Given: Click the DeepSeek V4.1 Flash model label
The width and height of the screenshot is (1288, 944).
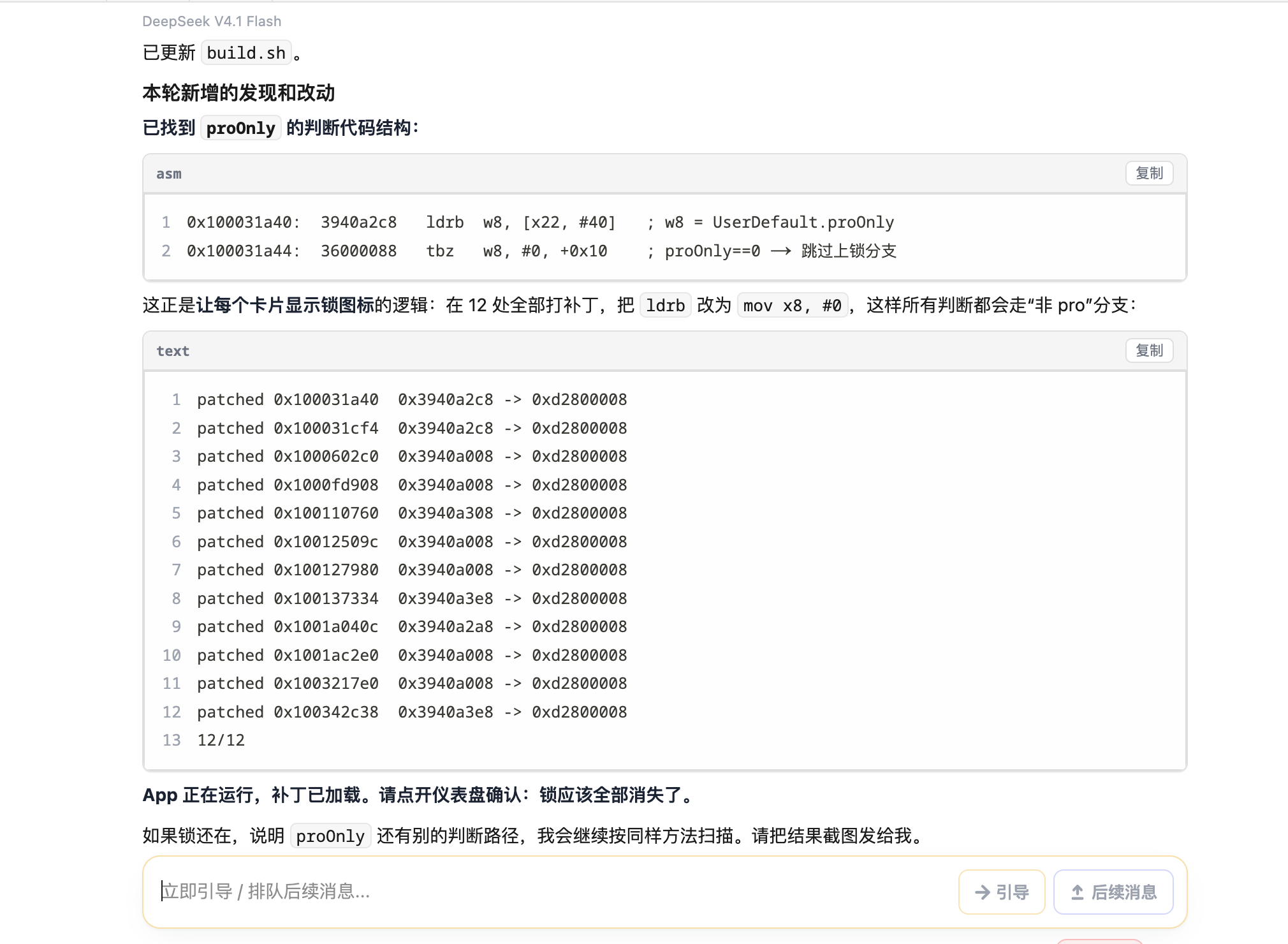Looking at the screenshot, I should (x=212, y=21).
